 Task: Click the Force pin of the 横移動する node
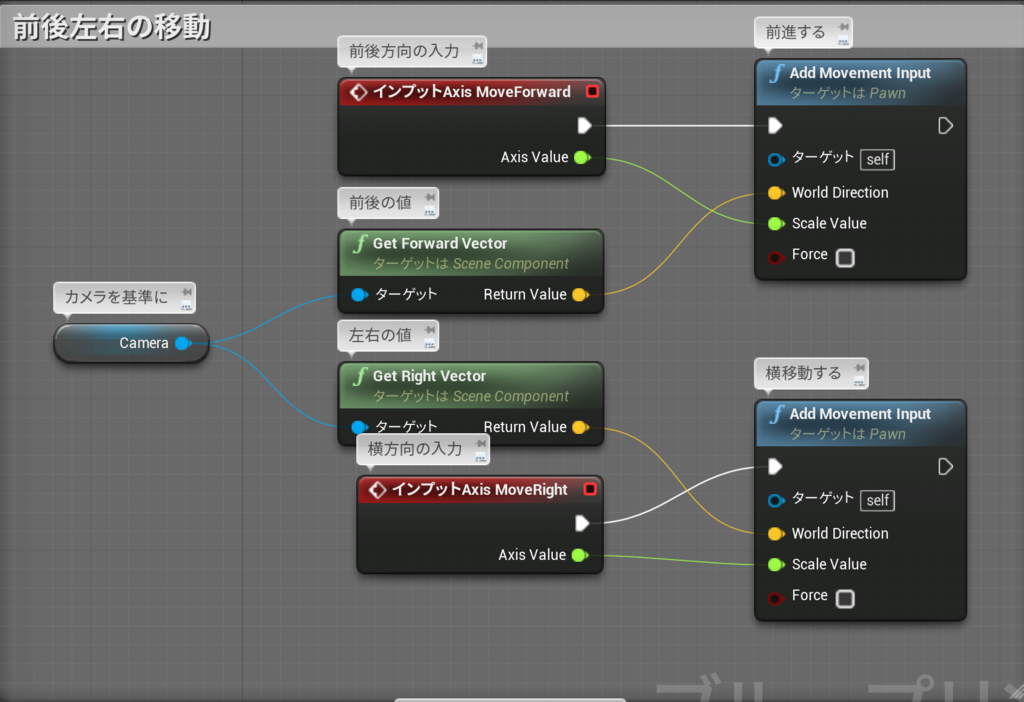click(x=776, y=598)
